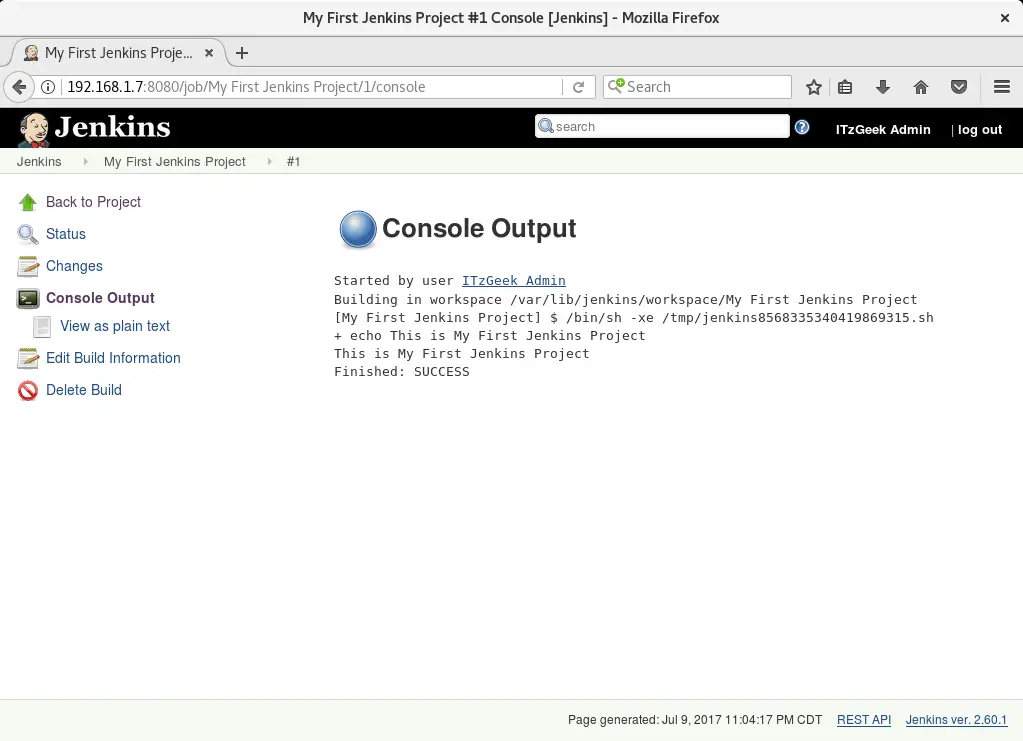Click the Firefox back arrow button
The height and width of the screenshot is (741, 1023).
(x=19, y=87)
